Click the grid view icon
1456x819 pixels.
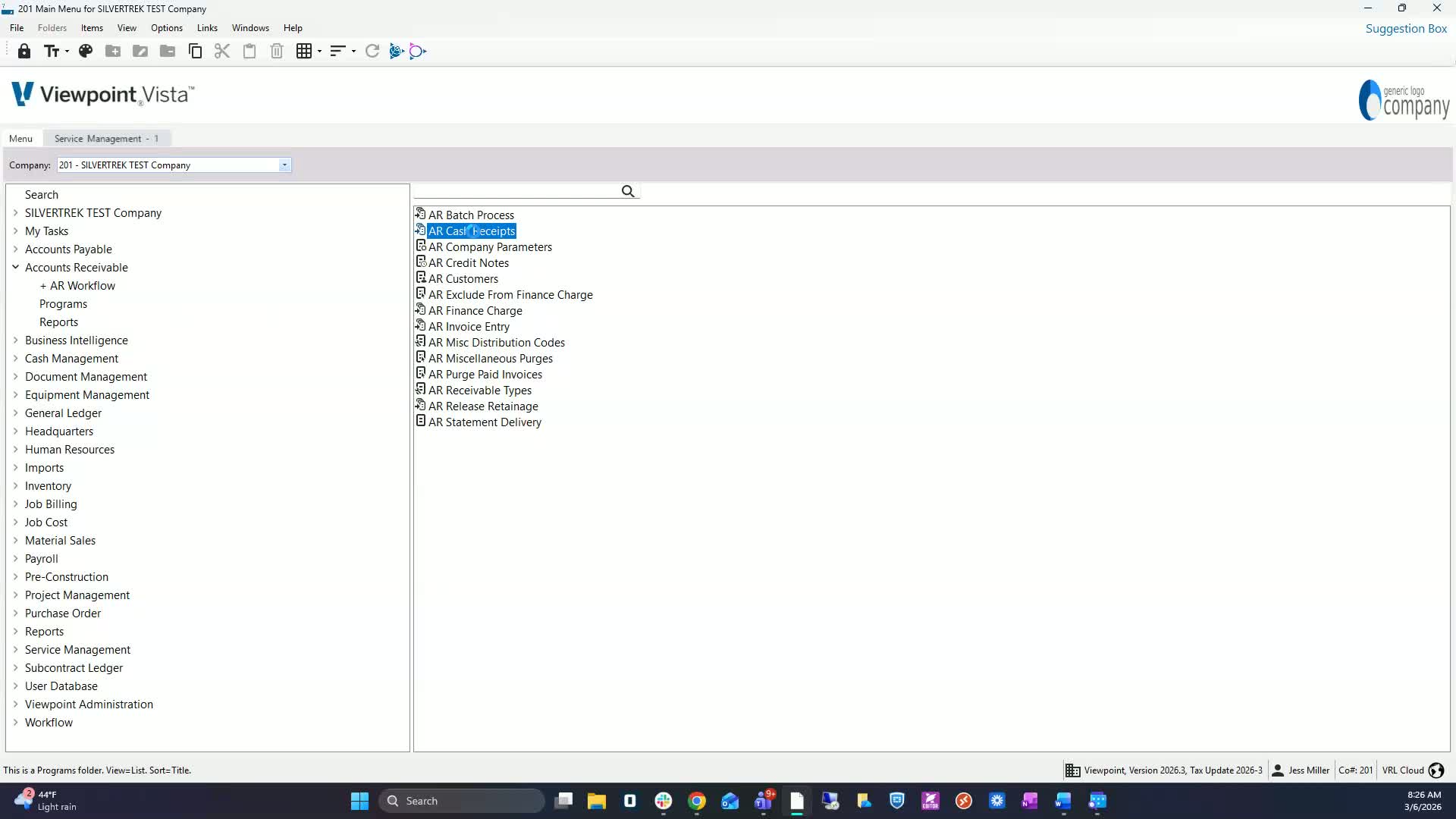coord(304,52)
